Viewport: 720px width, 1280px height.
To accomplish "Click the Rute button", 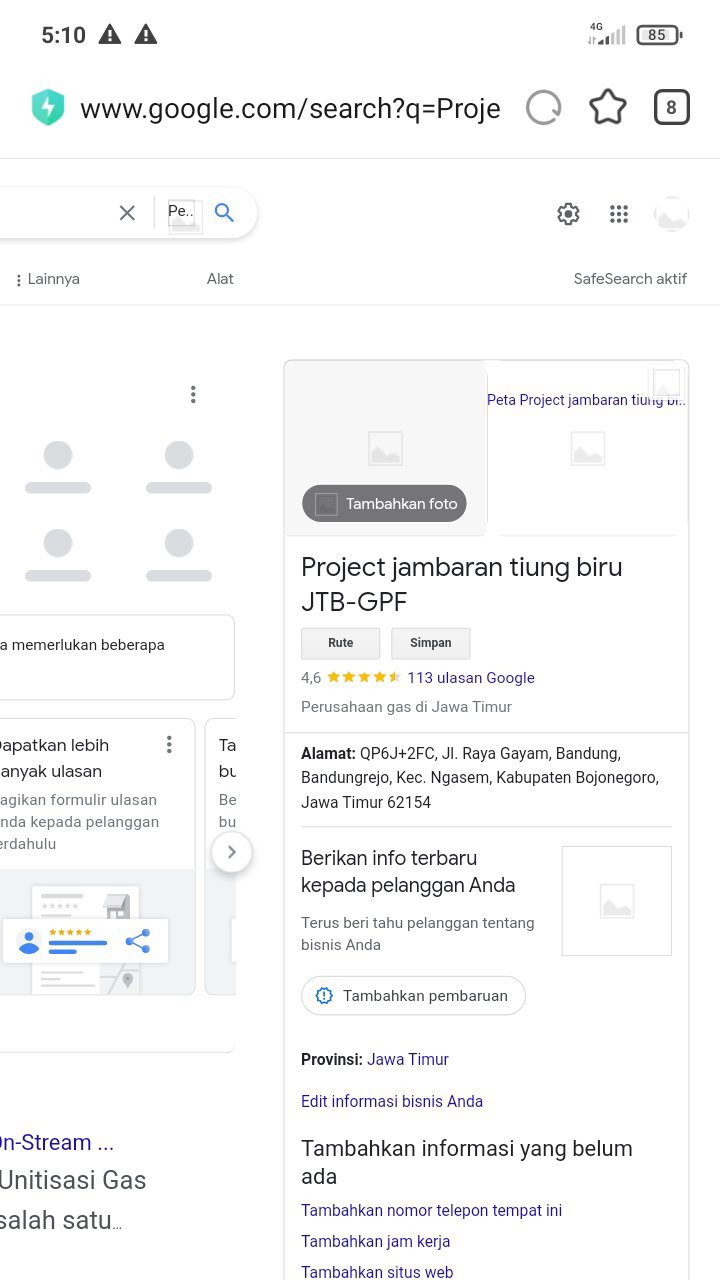I will pos(341,643).
